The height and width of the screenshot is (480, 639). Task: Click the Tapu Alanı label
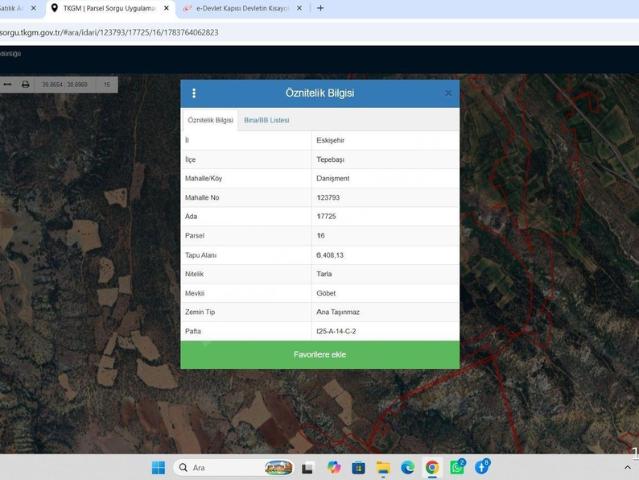click(201, 255)
